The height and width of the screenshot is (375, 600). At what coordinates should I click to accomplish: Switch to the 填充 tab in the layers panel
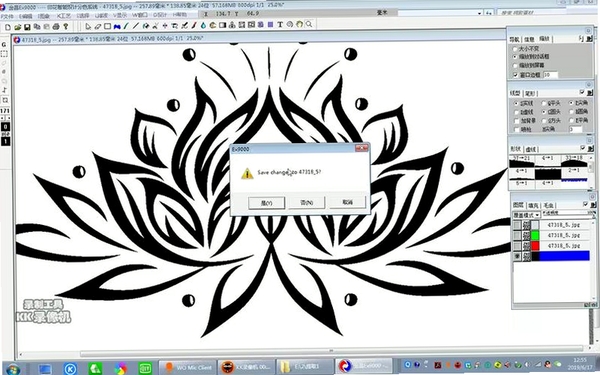point(533,205)
